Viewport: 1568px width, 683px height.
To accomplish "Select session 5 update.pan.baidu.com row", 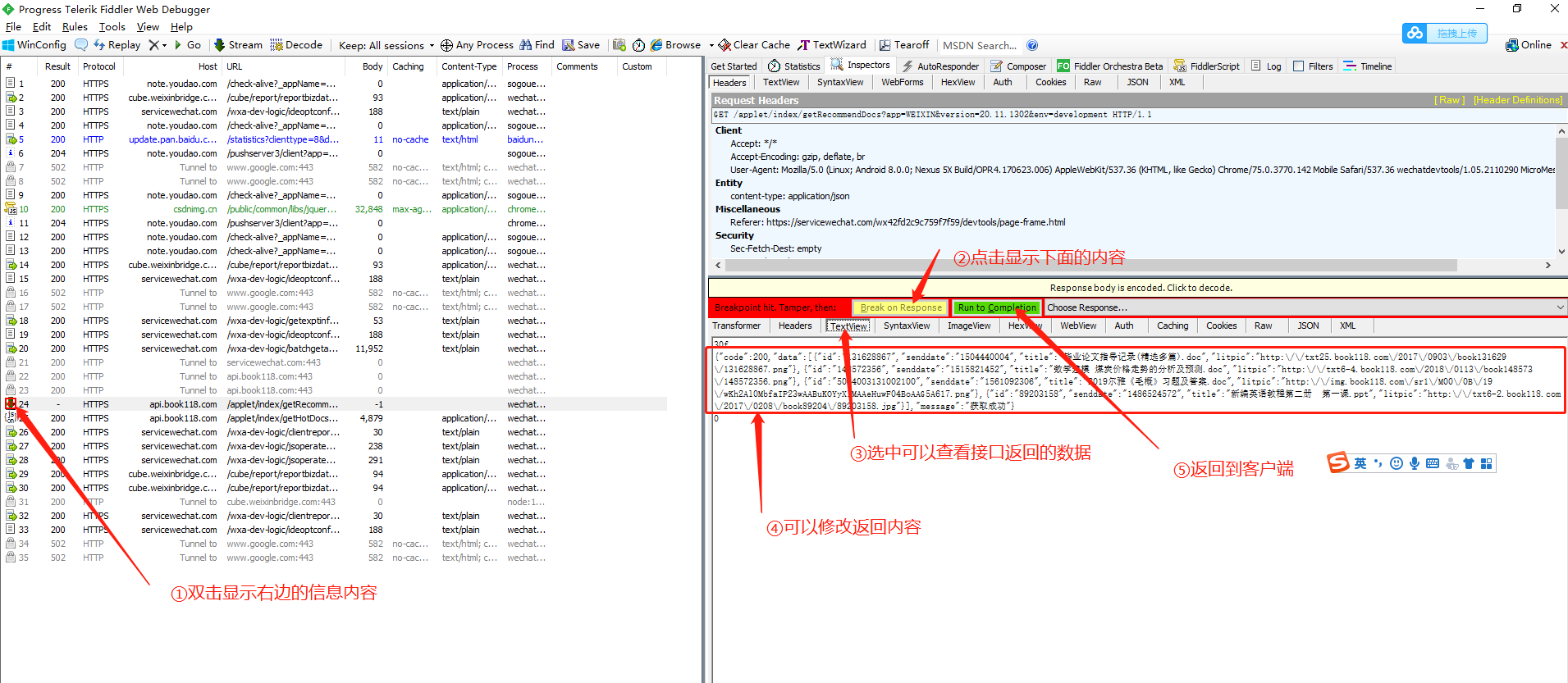I will point(334,139).
